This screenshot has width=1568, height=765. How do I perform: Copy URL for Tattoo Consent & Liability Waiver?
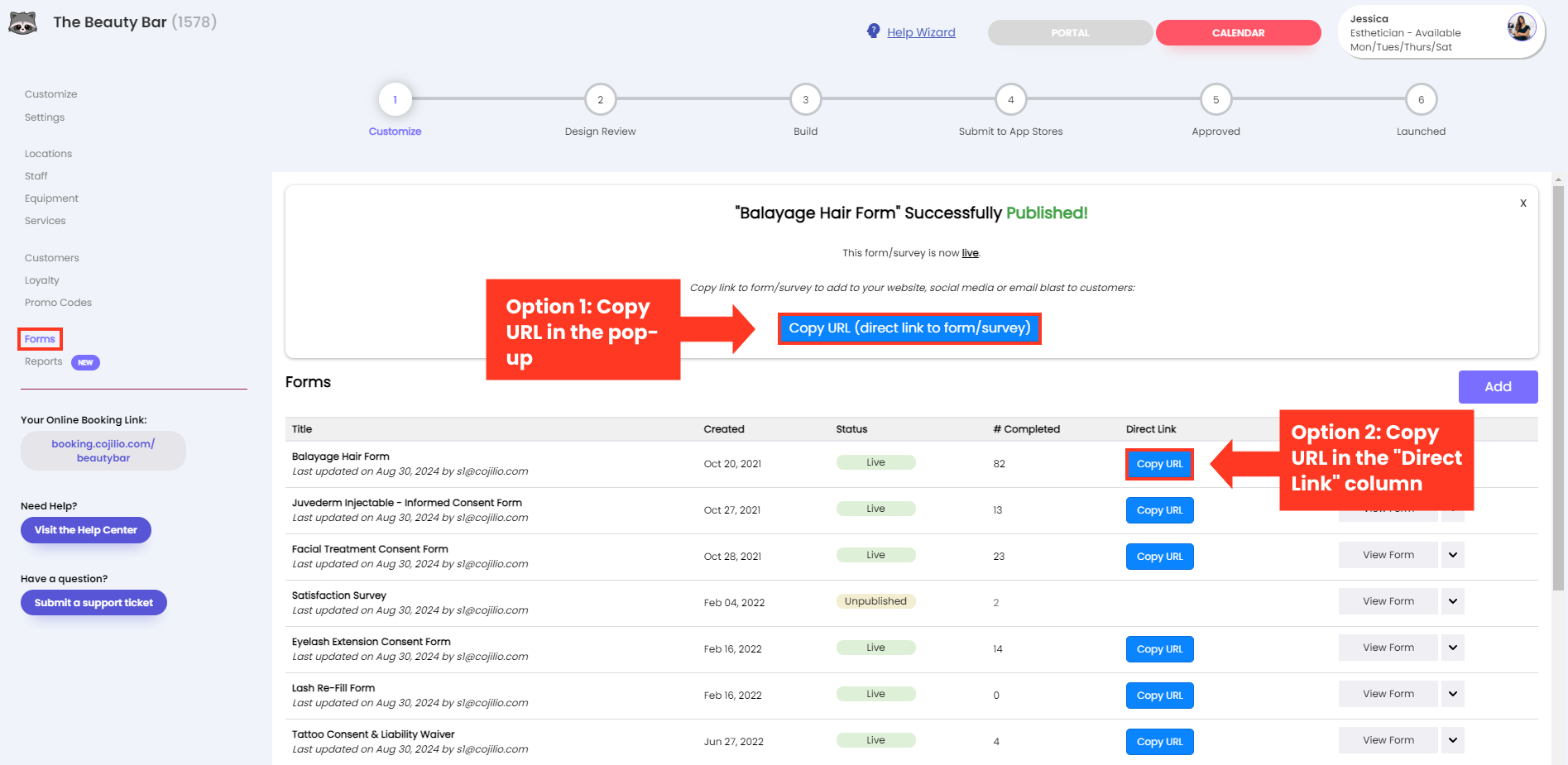pyautogui.click(x=1159, y=742)
